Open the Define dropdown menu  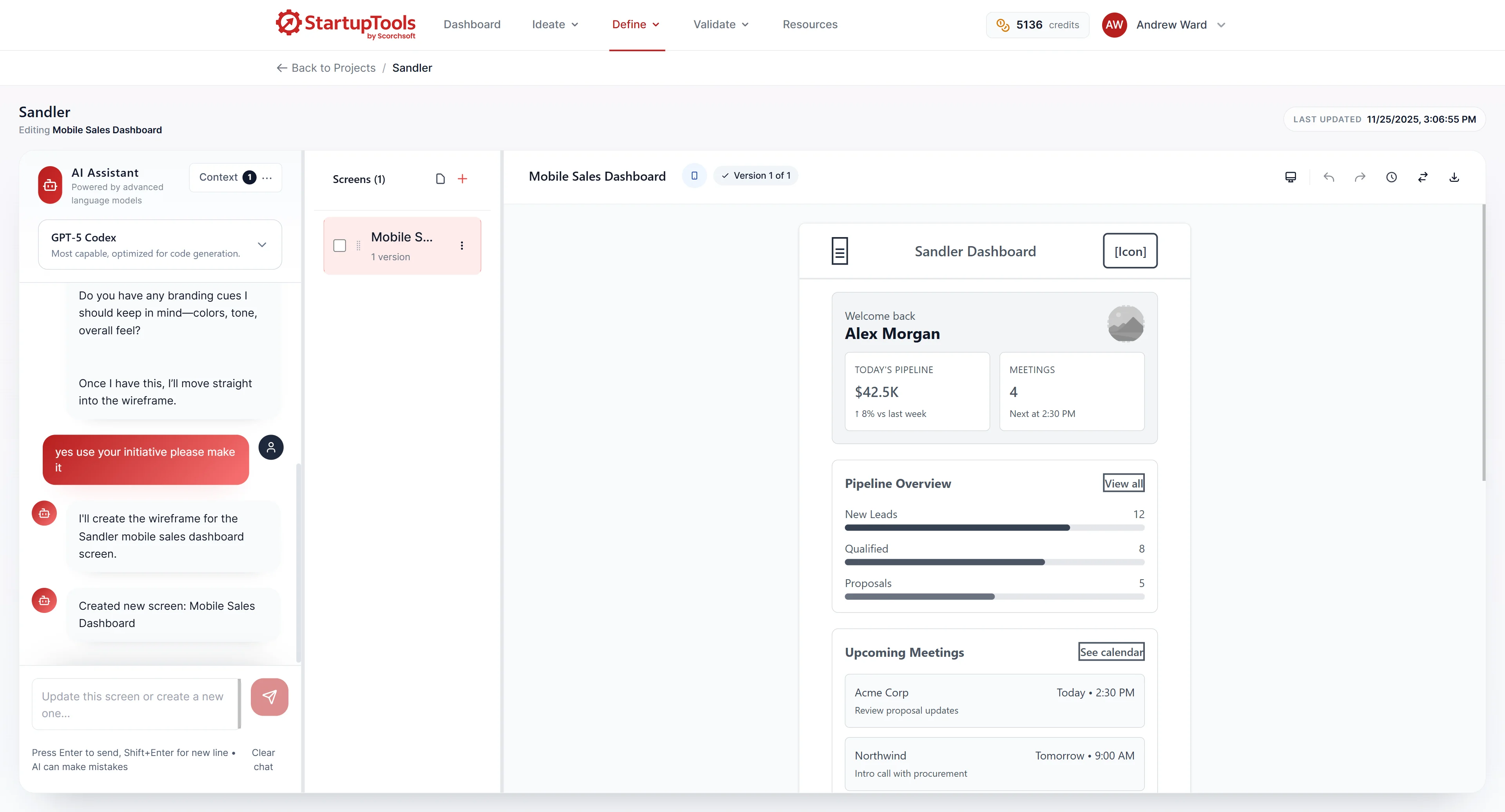tap(636, 25)
